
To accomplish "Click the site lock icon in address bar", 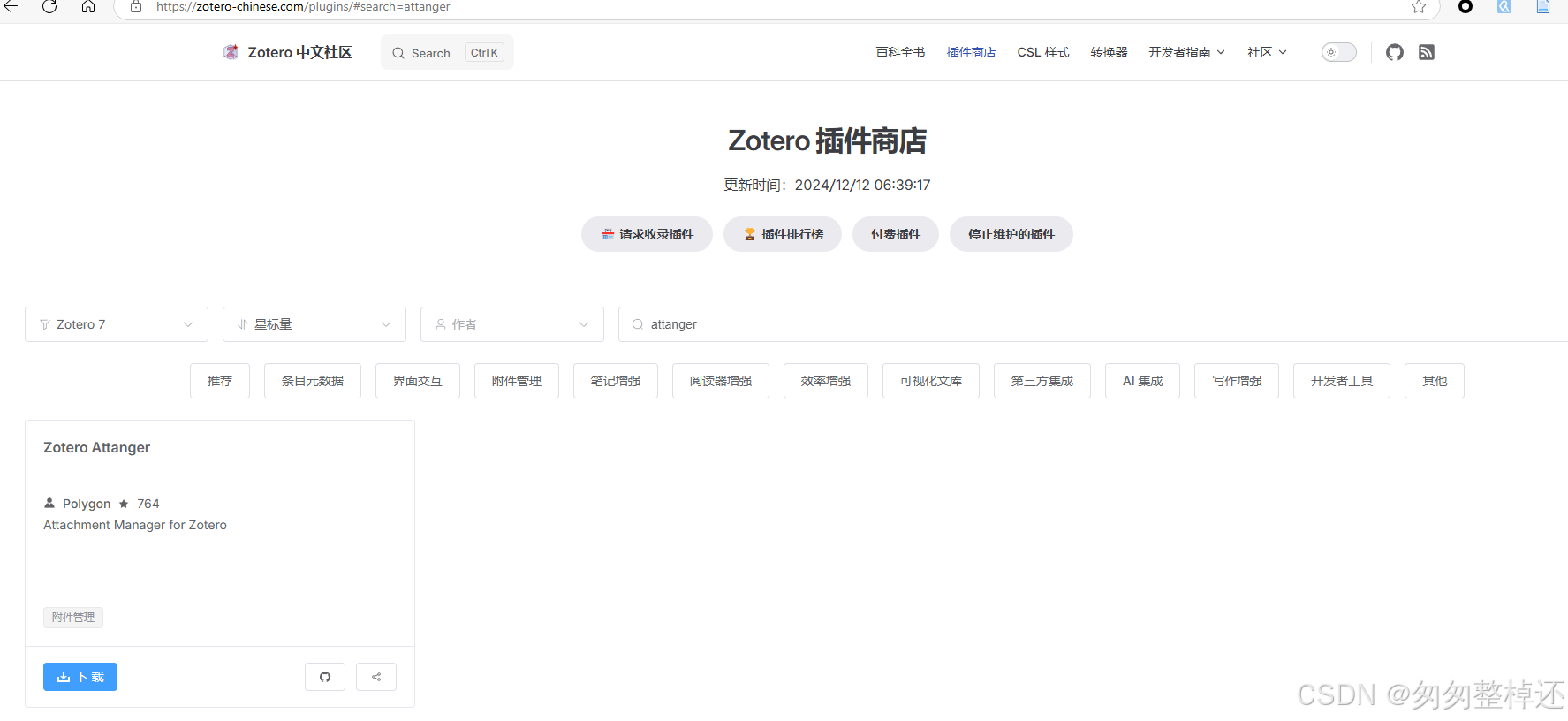I will 136,6.
